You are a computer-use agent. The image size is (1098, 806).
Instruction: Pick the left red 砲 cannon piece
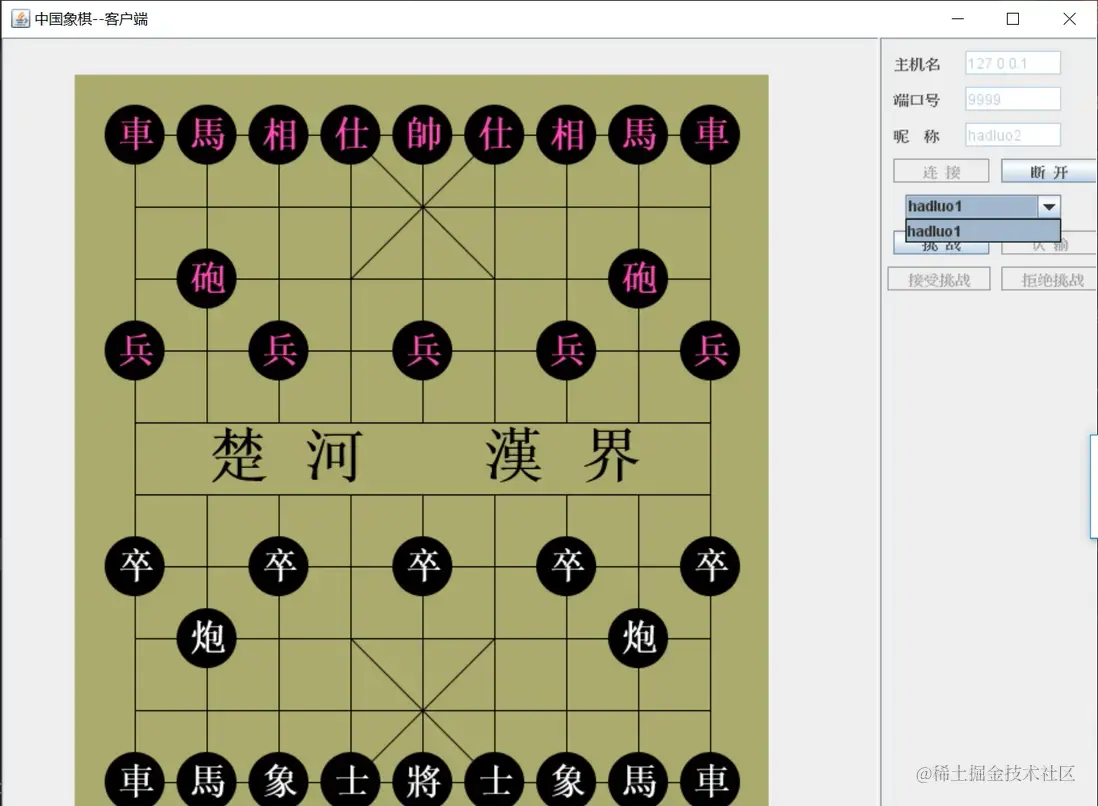pyautogui.click(x=207, y=278)
